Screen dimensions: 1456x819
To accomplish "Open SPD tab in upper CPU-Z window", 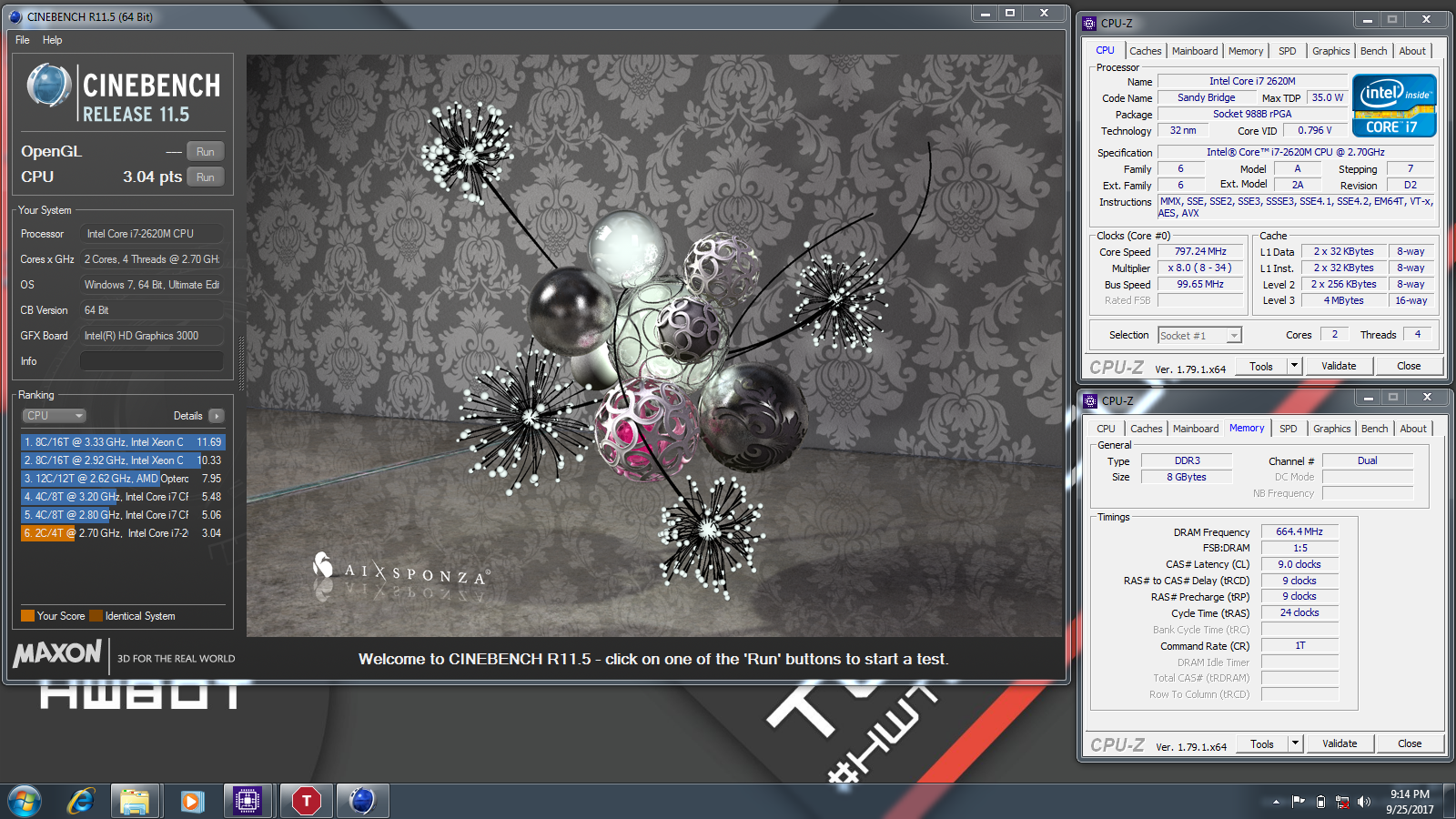I will point(1288,51).
